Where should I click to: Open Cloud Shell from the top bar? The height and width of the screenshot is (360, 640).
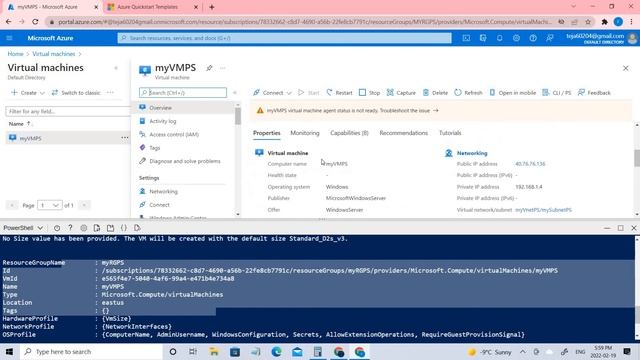[466, 38]
